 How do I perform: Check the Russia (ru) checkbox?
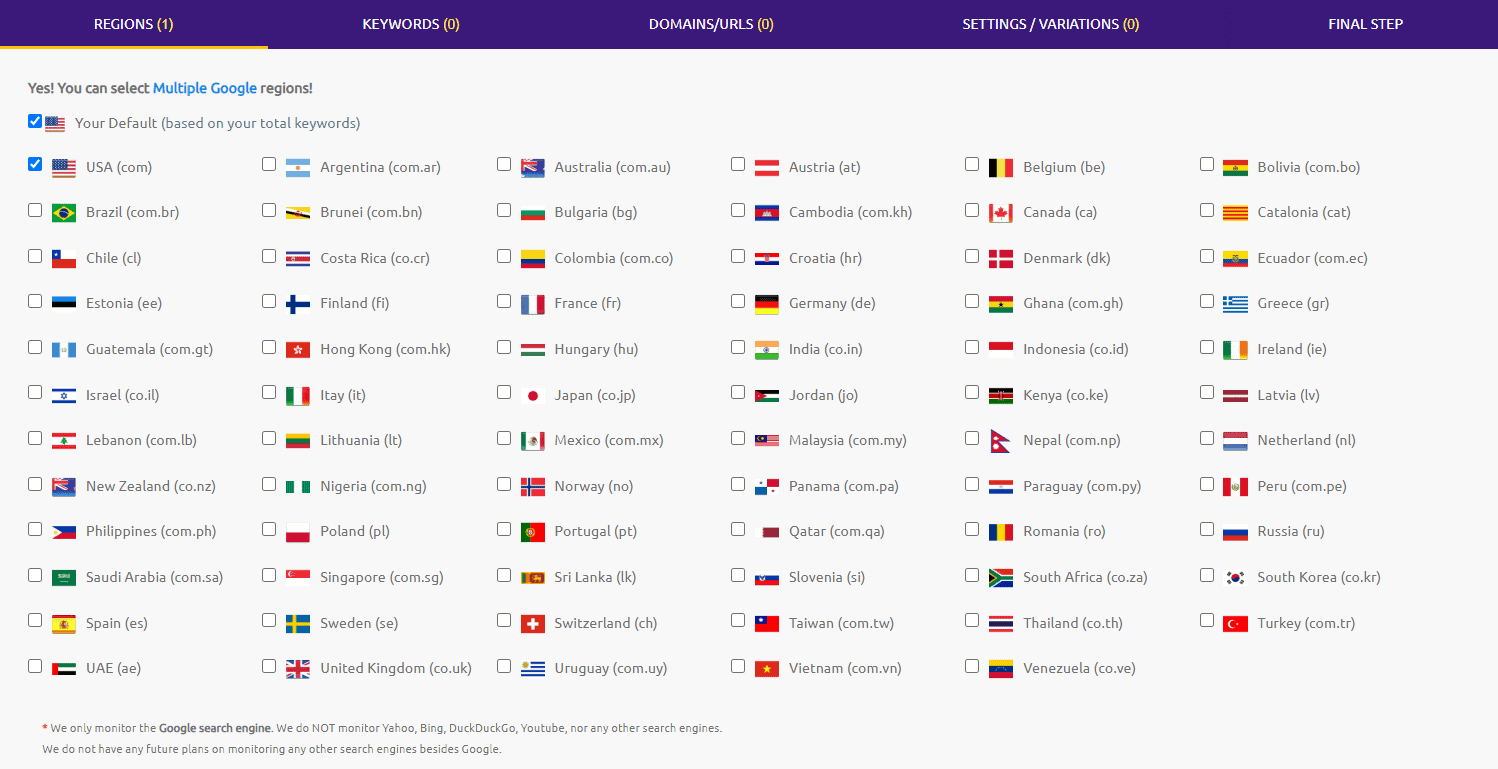(1207, 529)
